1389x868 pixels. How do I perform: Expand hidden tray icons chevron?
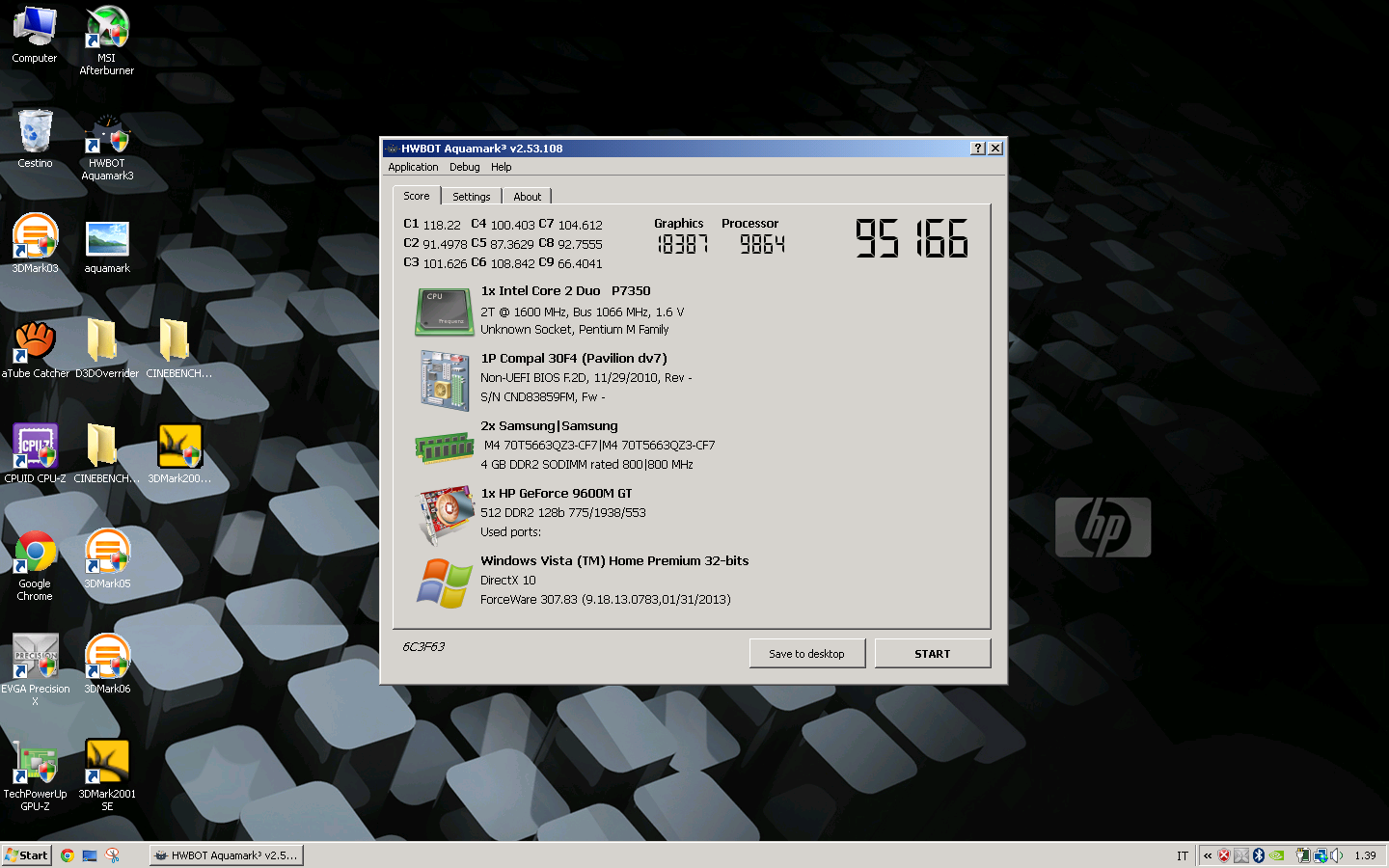(1207, 855)
